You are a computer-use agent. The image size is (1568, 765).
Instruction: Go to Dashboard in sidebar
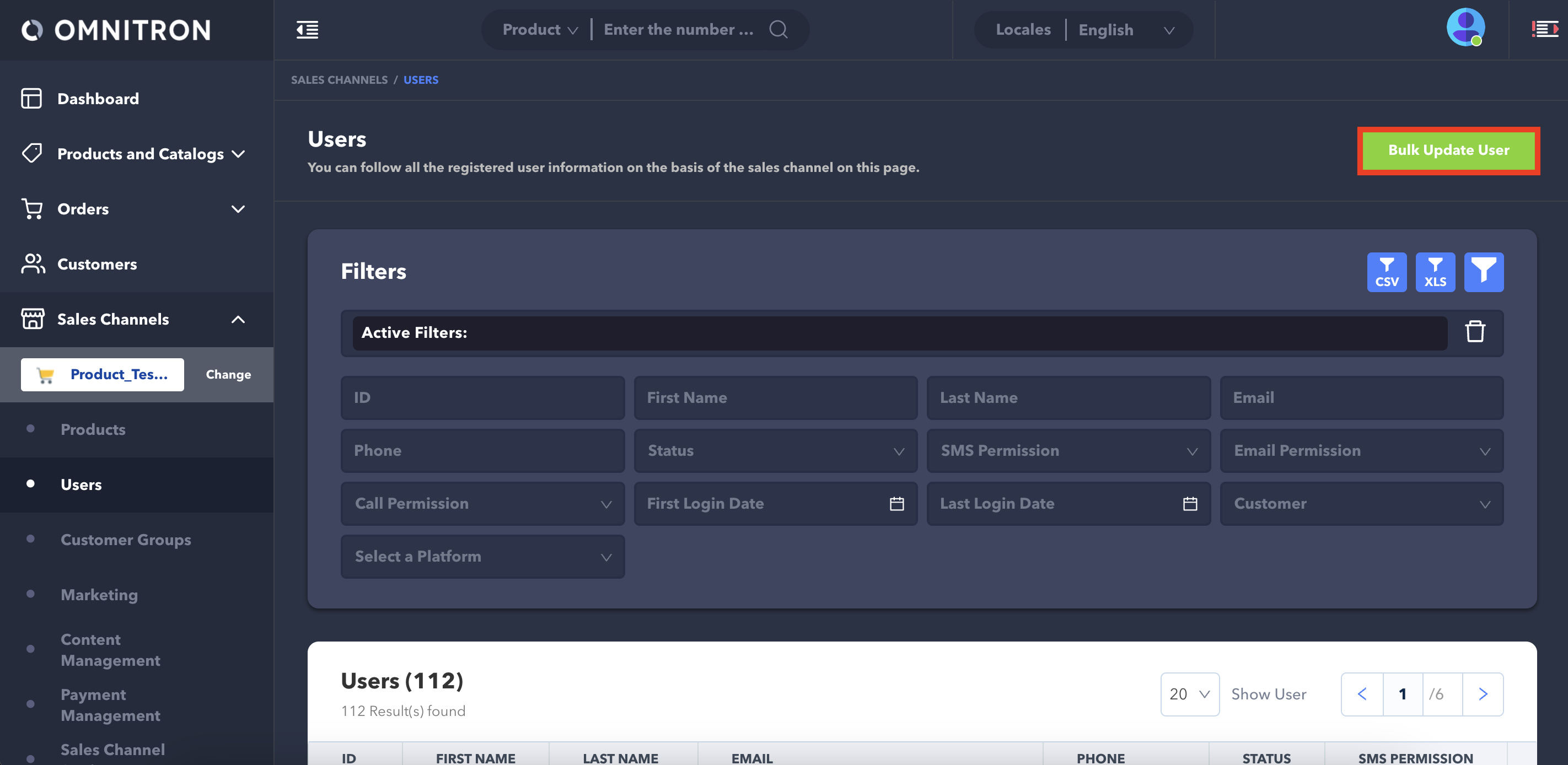pos(98,99)
